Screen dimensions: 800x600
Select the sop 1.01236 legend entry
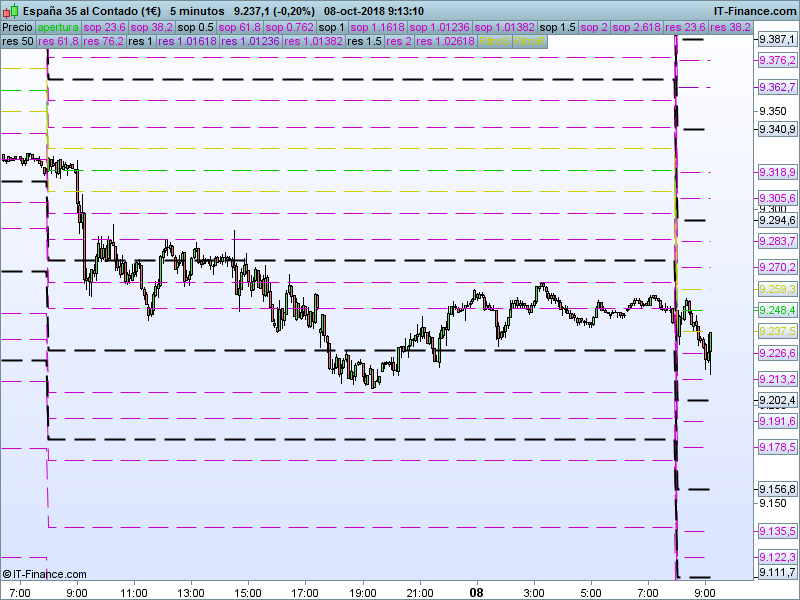click(439, 28)
